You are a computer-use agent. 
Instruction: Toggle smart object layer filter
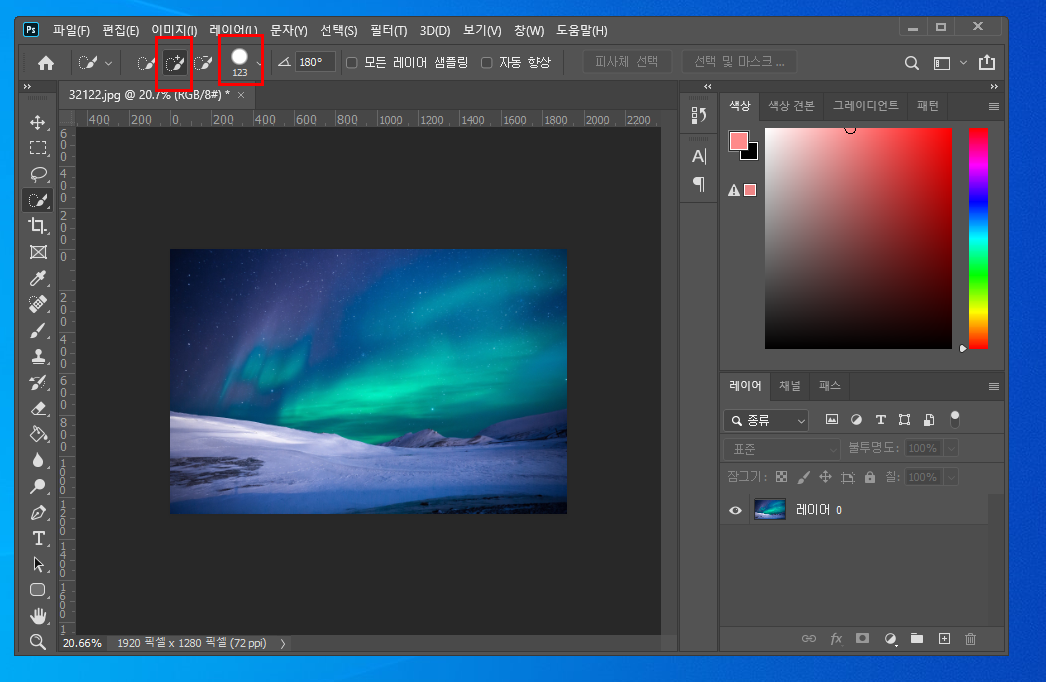pyautogui.click(x=929, y=420)
